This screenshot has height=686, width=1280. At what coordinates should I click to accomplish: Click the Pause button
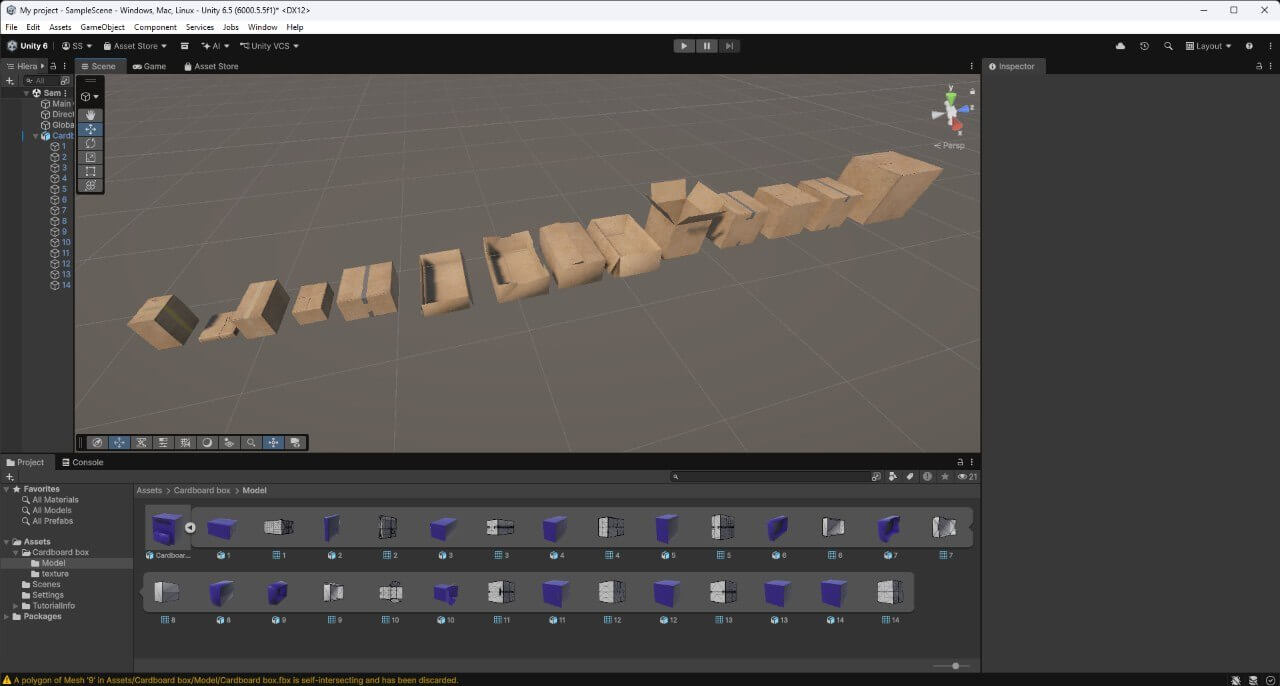707,46
